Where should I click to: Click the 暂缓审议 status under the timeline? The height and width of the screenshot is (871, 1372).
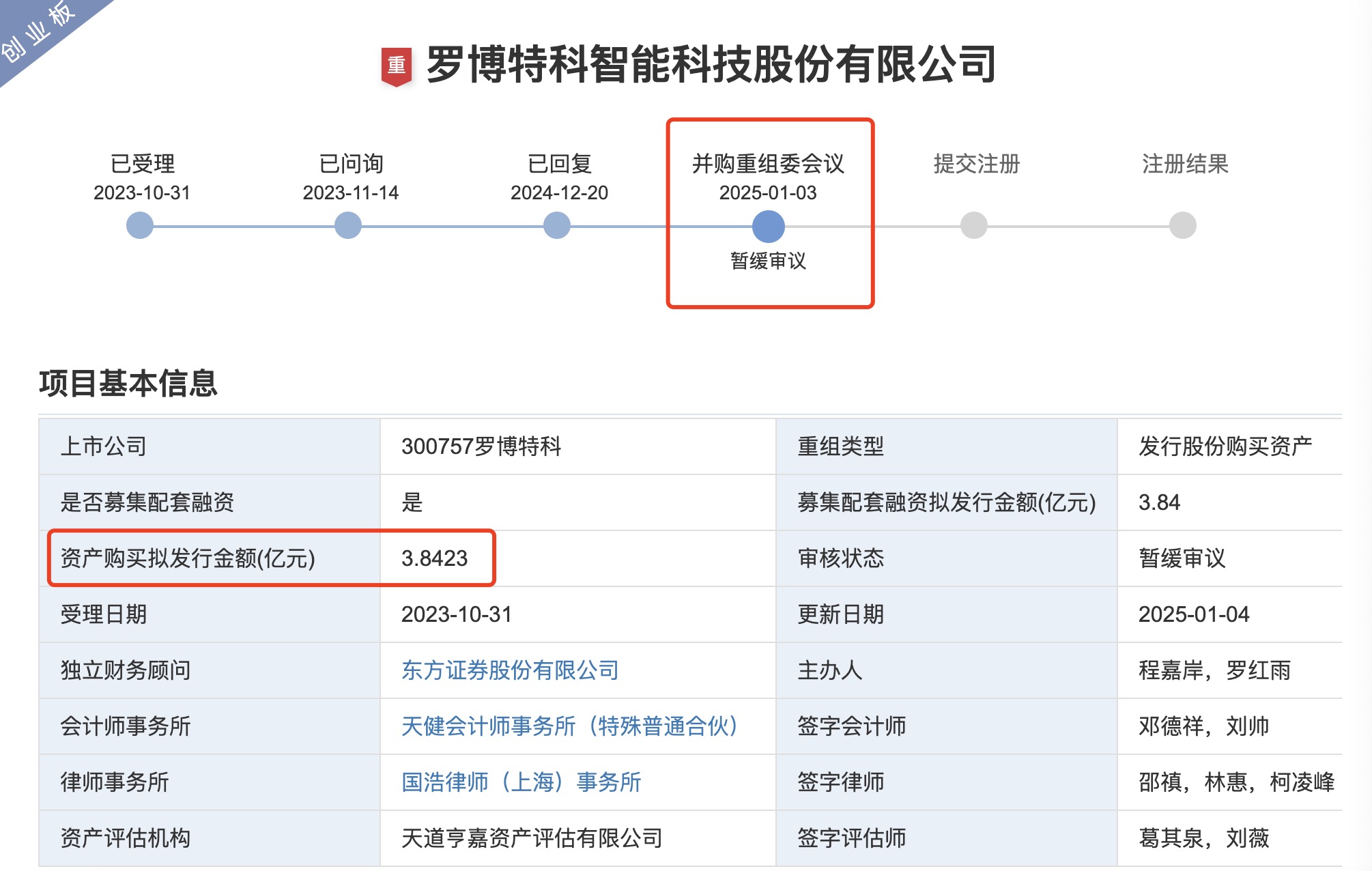[x=768, y=261]
